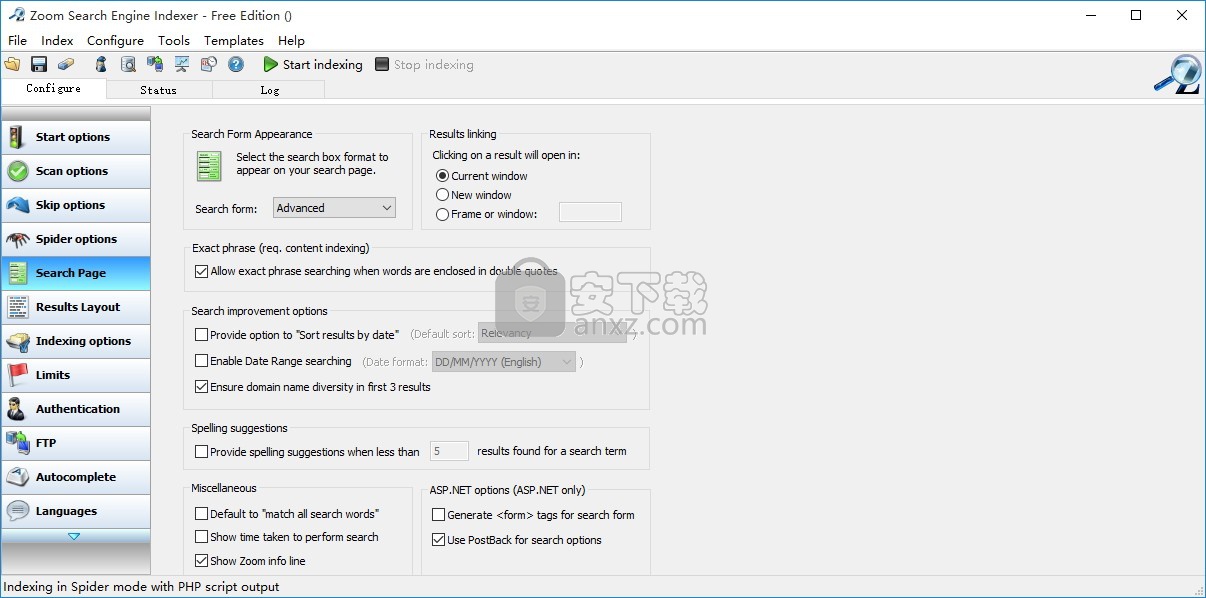Enable Generate form tags for search form

439,515
